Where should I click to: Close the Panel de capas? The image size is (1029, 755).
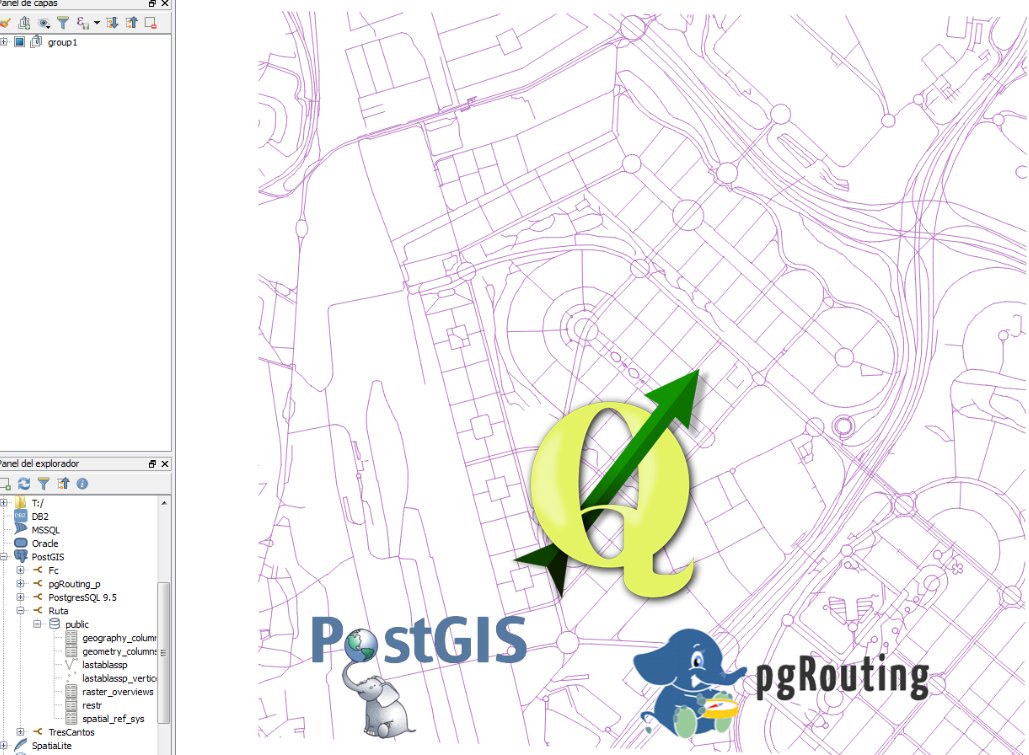click(165, 3)
